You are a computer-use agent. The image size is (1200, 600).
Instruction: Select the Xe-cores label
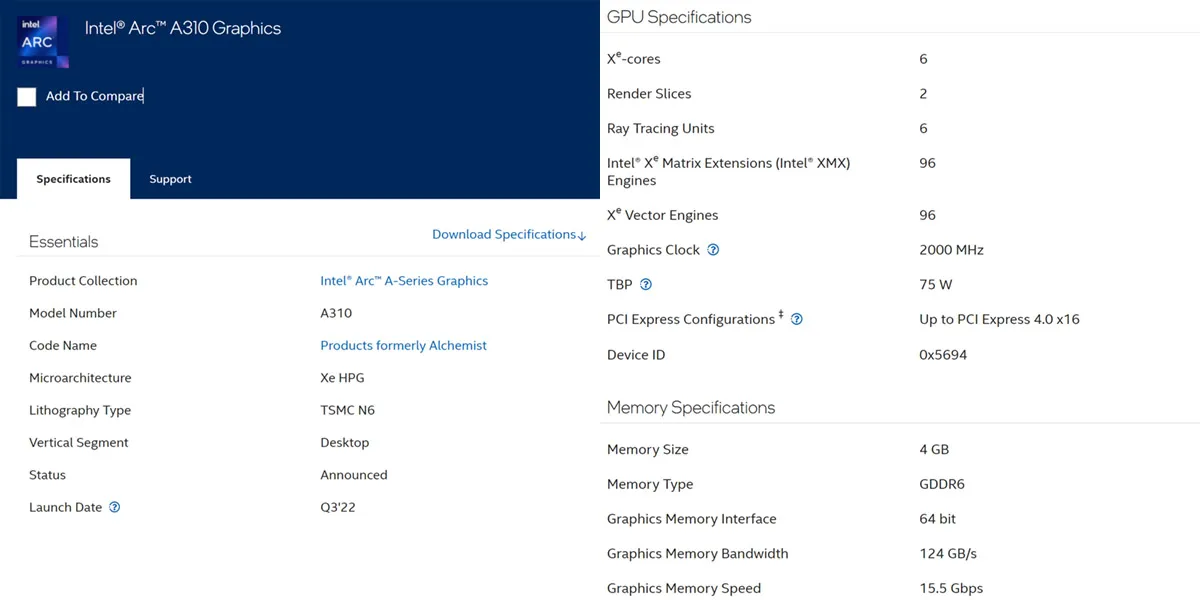point(634,58)
